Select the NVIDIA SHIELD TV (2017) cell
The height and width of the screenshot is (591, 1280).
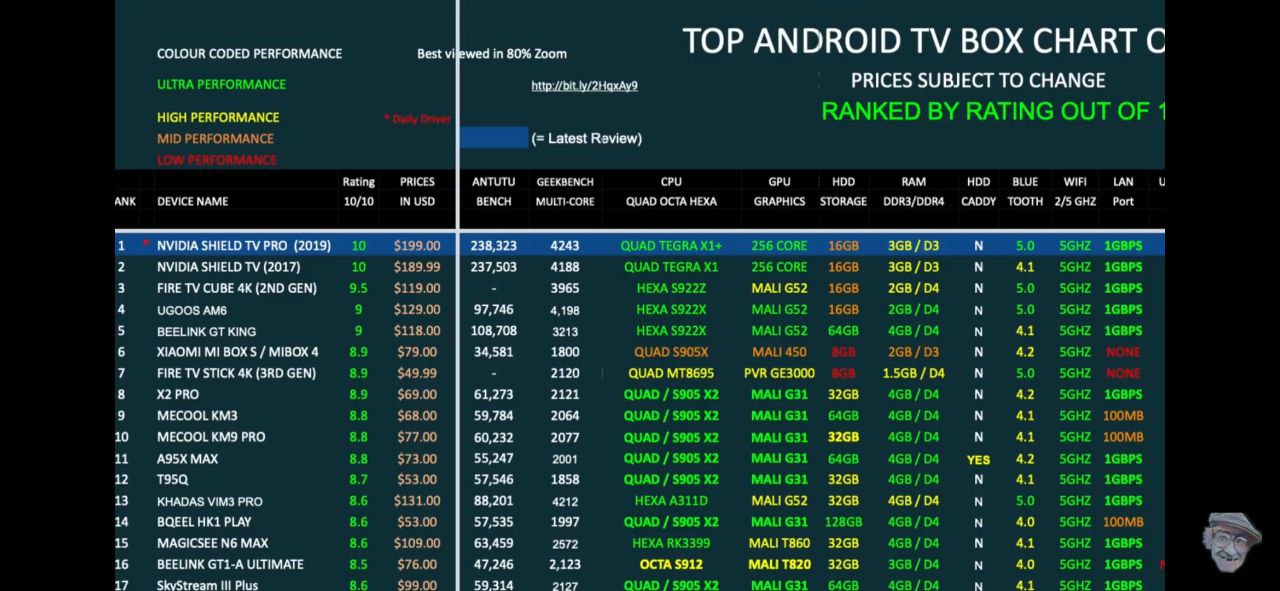[228, 267]
